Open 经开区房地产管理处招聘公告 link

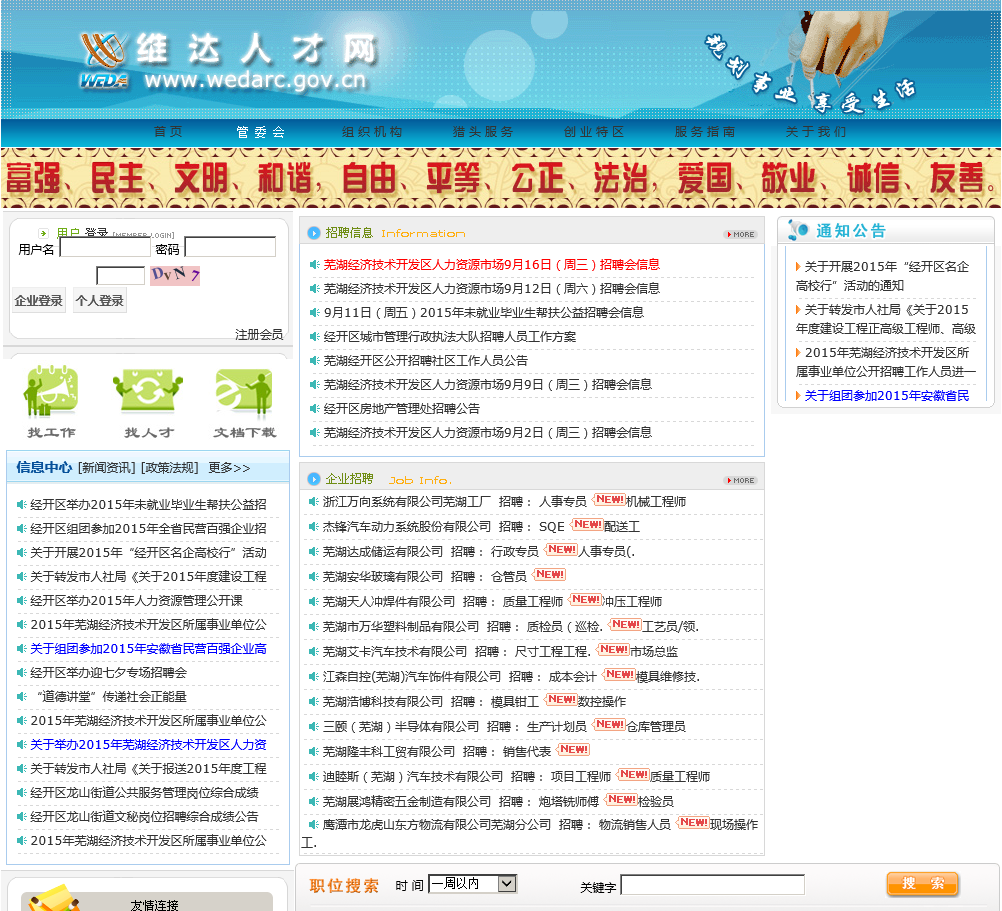pos(401,408)
